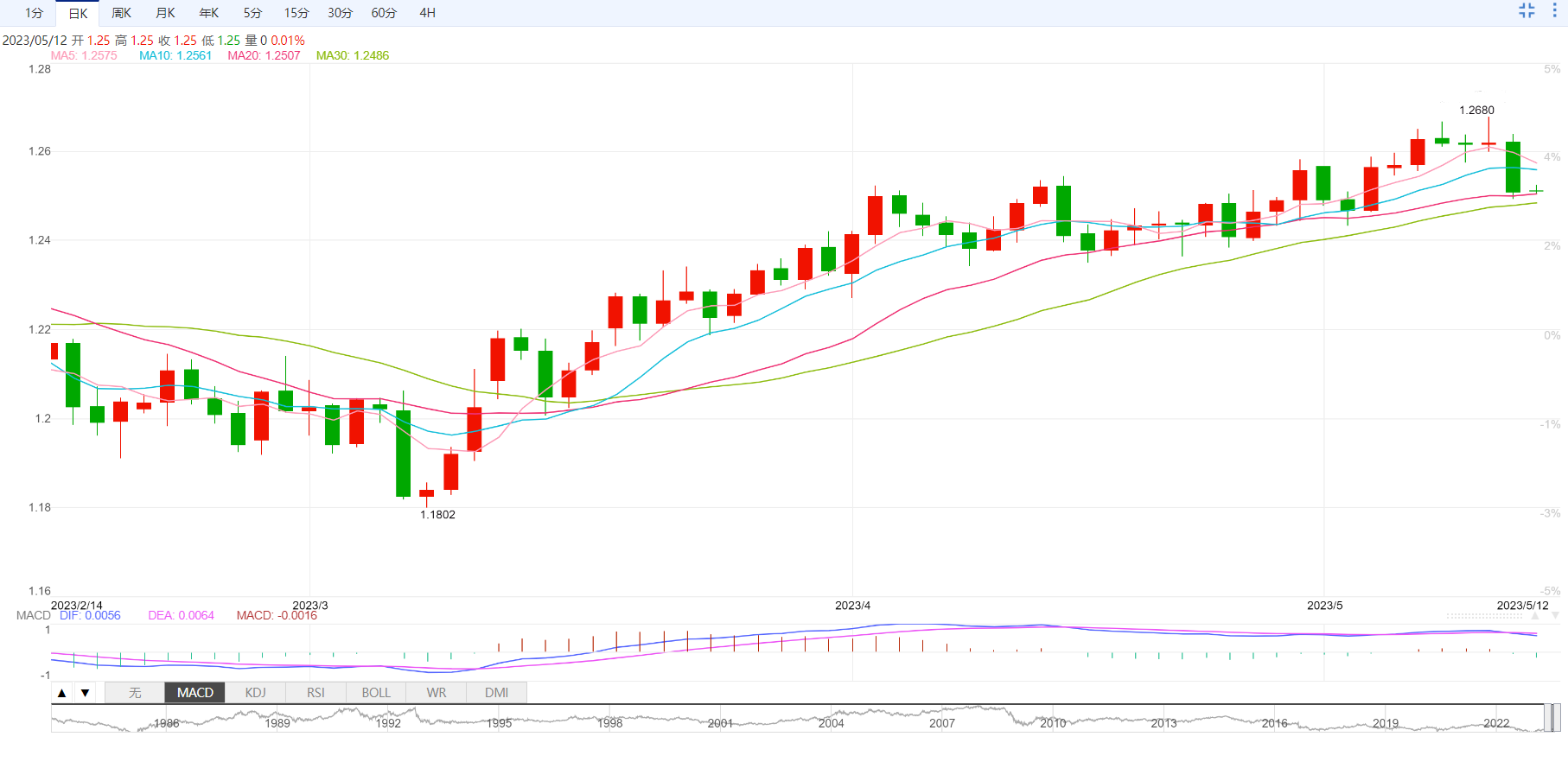Click the dotted drag grip above MACD panel

click(1484, 616)
